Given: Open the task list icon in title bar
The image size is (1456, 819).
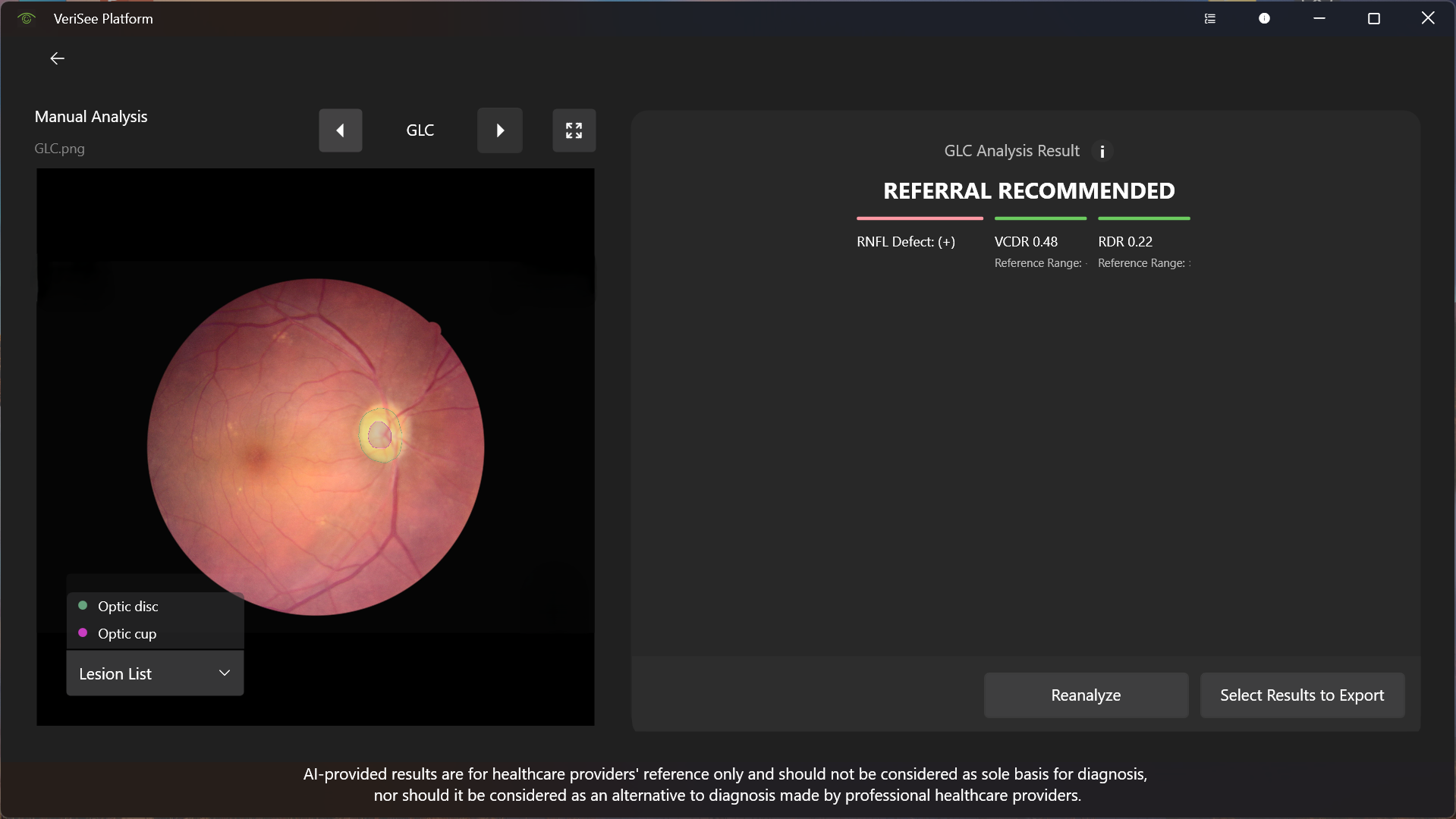Looking at the screenshot, I should [x=1209, y=19].
